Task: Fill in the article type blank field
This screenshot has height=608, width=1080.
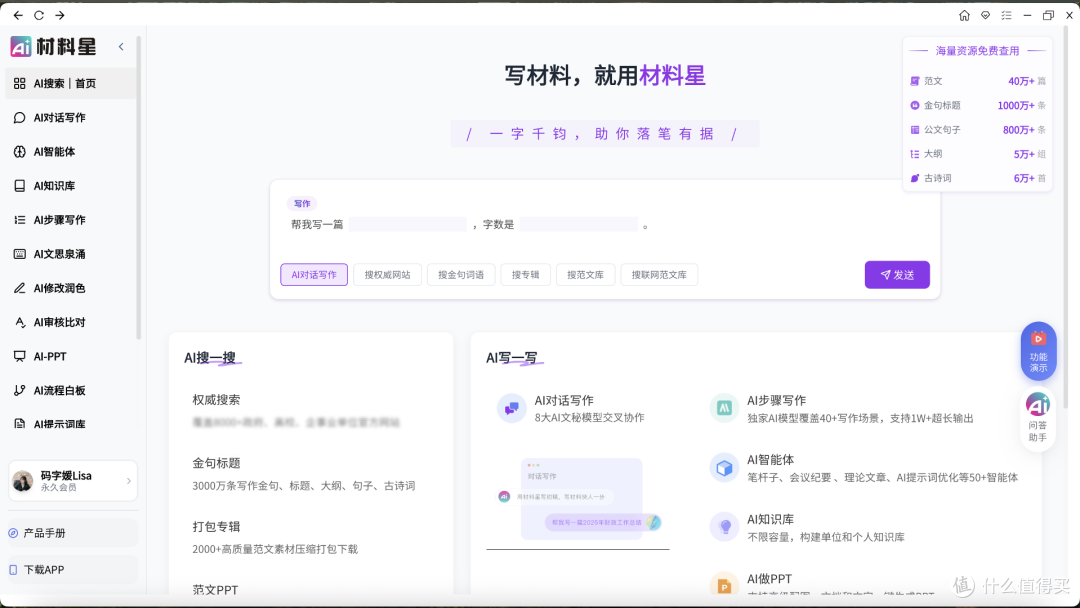Action: click(408, 224)
